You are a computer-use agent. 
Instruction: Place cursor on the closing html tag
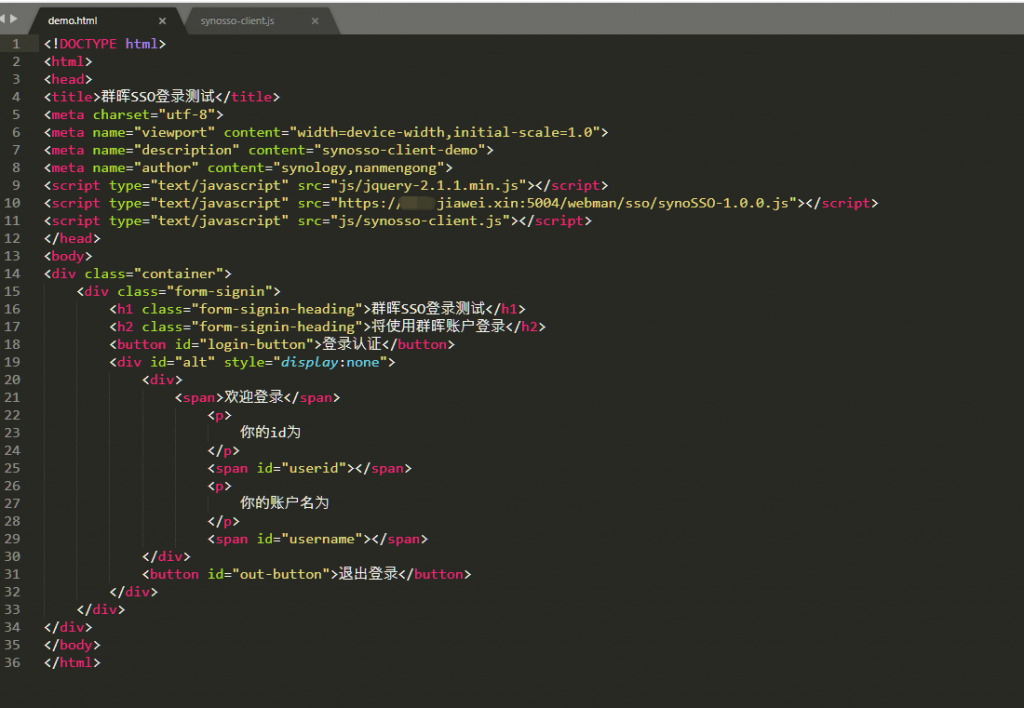click(x=72, y=663)
